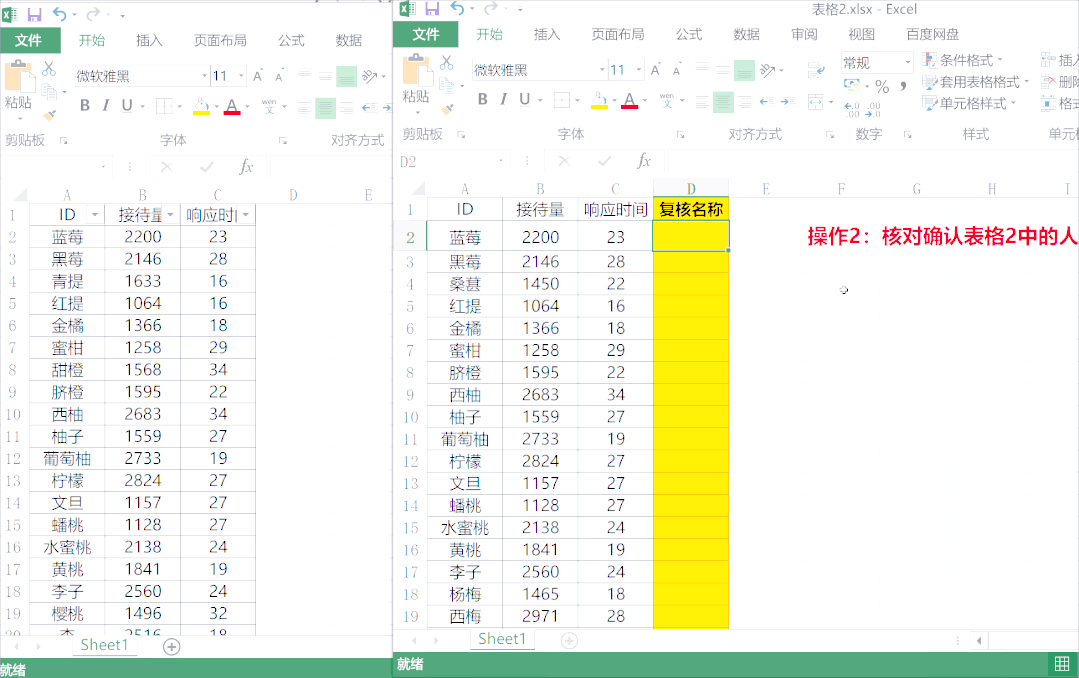Click Name Box showing D2
This screenshot has width=1079, height=678.
click(x=451, y=162)
